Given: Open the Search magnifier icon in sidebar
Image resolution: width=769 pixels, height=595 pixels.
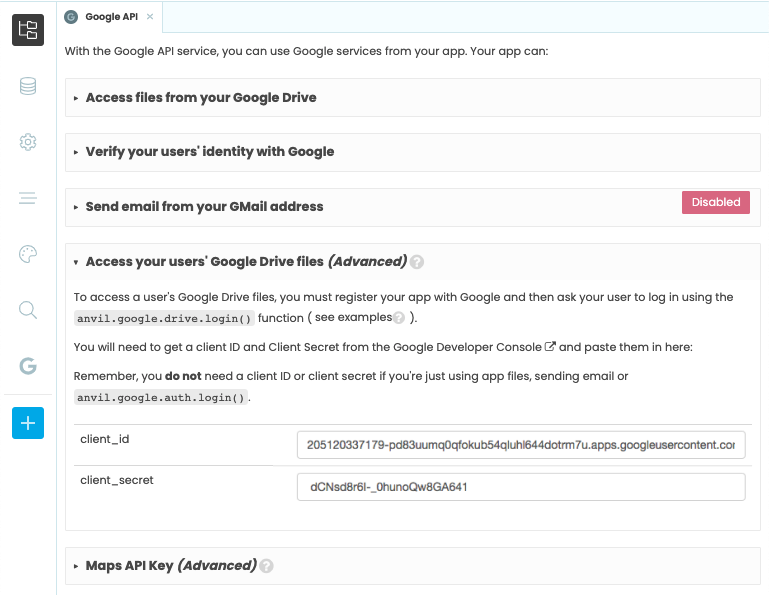Looking at the screenshot, I should click(28, 310).
